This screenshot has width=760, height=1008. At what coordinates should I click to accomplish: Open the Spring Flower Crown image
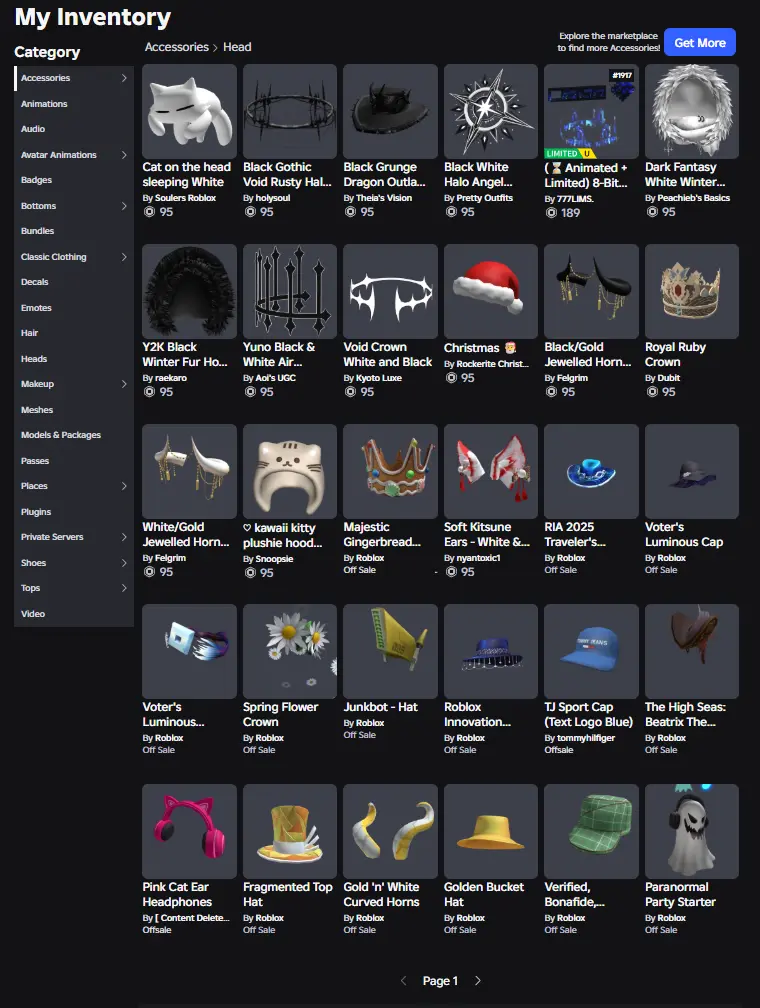click(290, 651)
